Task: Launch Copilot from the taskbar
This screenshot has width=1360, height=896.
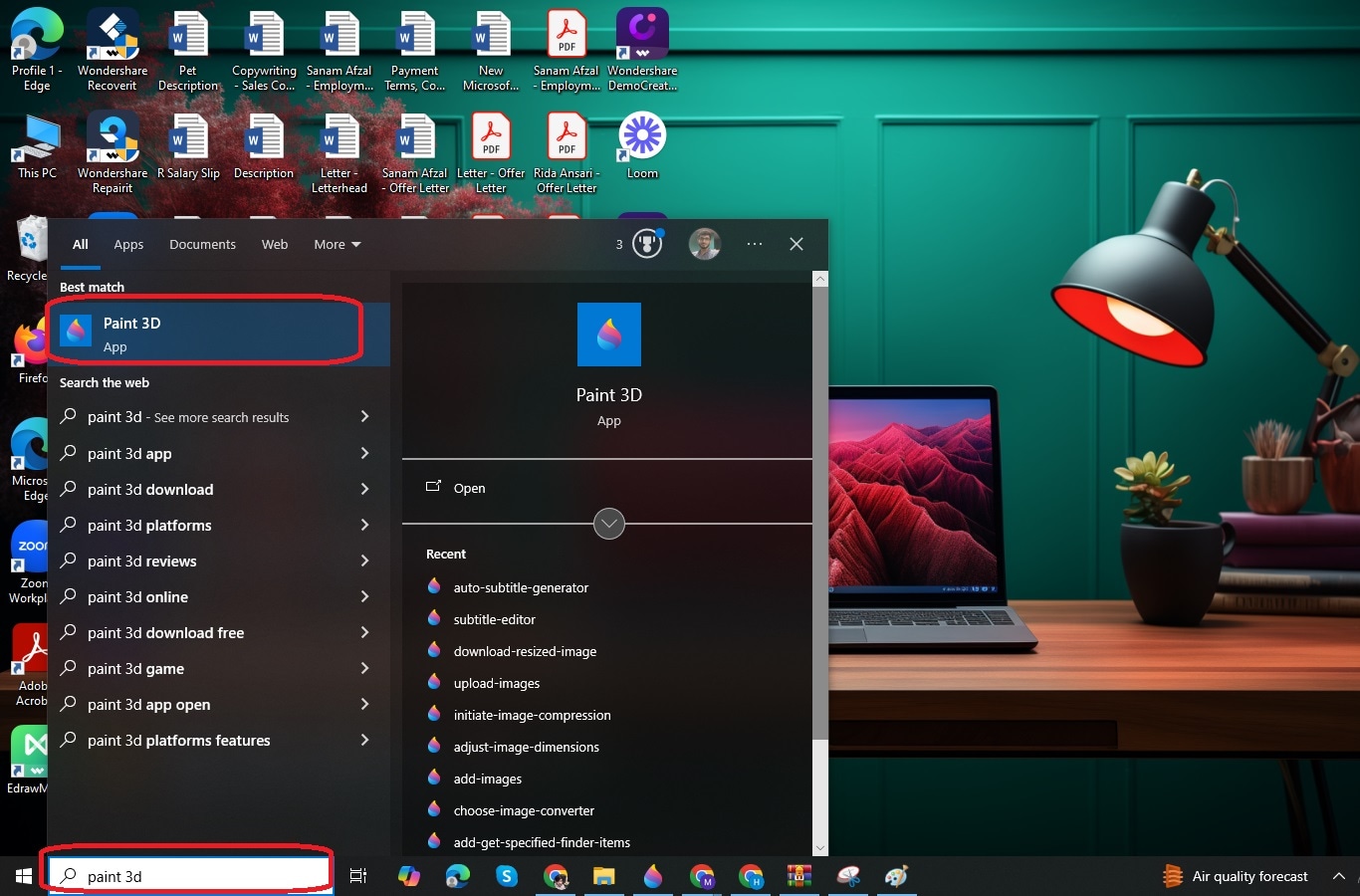Action: (409, 876)
